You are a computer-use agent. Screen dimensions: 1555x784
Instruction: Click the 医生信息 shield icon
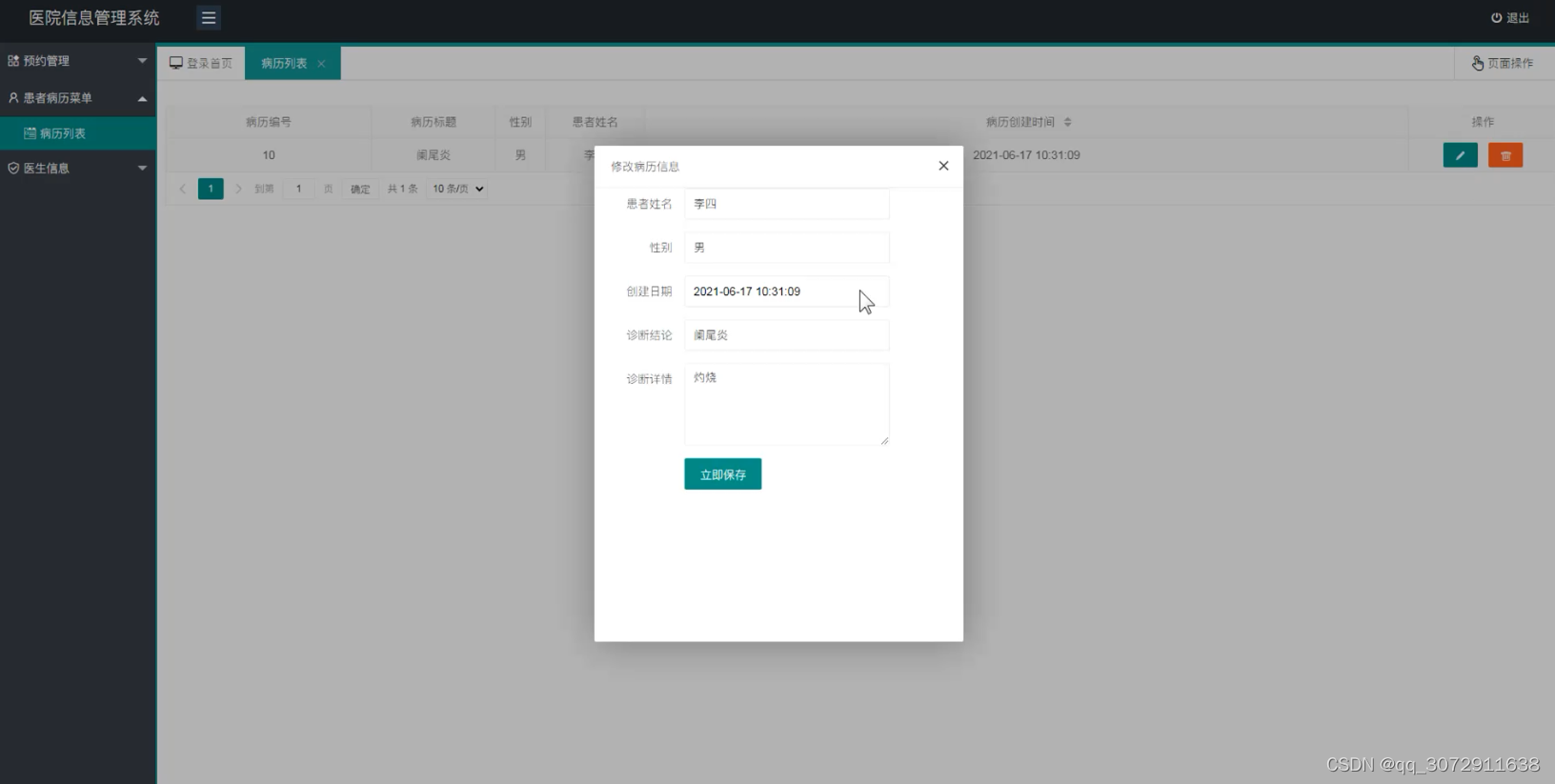tap(13, 168)
